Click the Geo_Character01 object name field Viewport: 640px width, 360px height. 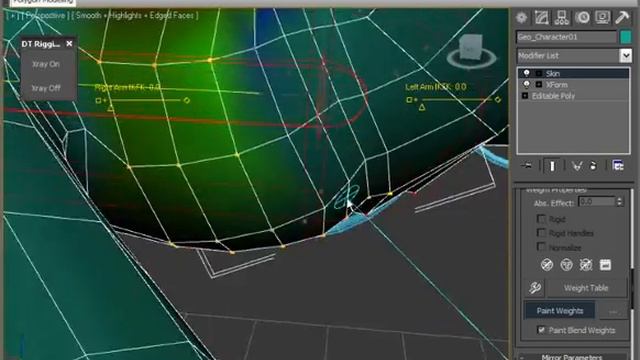566,37
